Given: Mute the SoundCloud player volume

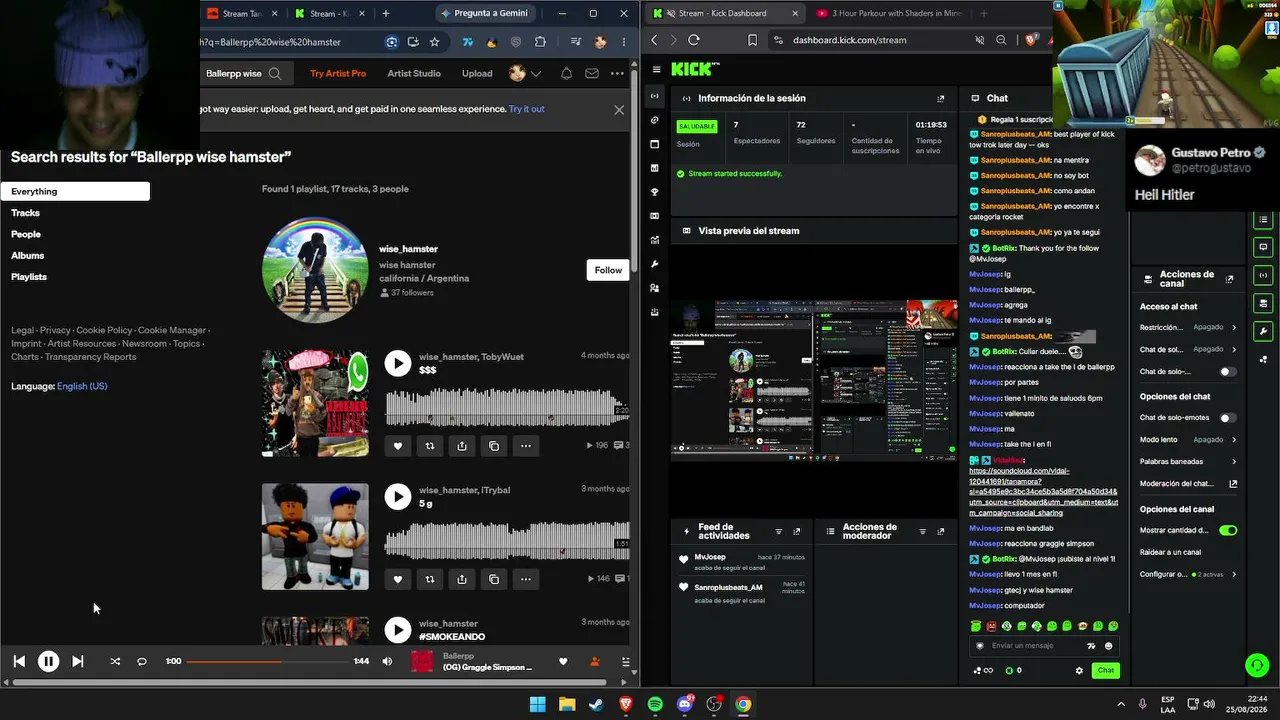Looking at the screenshot, I should point(387,661).
